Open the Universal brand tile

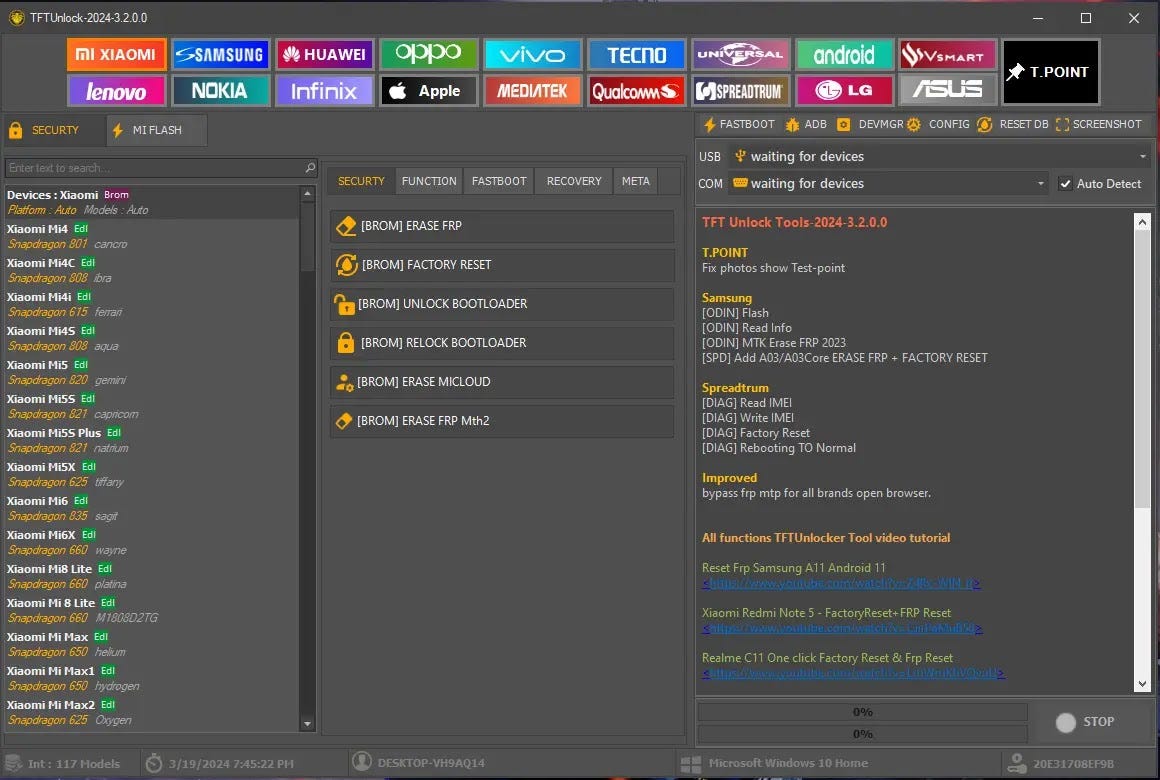[740, 55]
